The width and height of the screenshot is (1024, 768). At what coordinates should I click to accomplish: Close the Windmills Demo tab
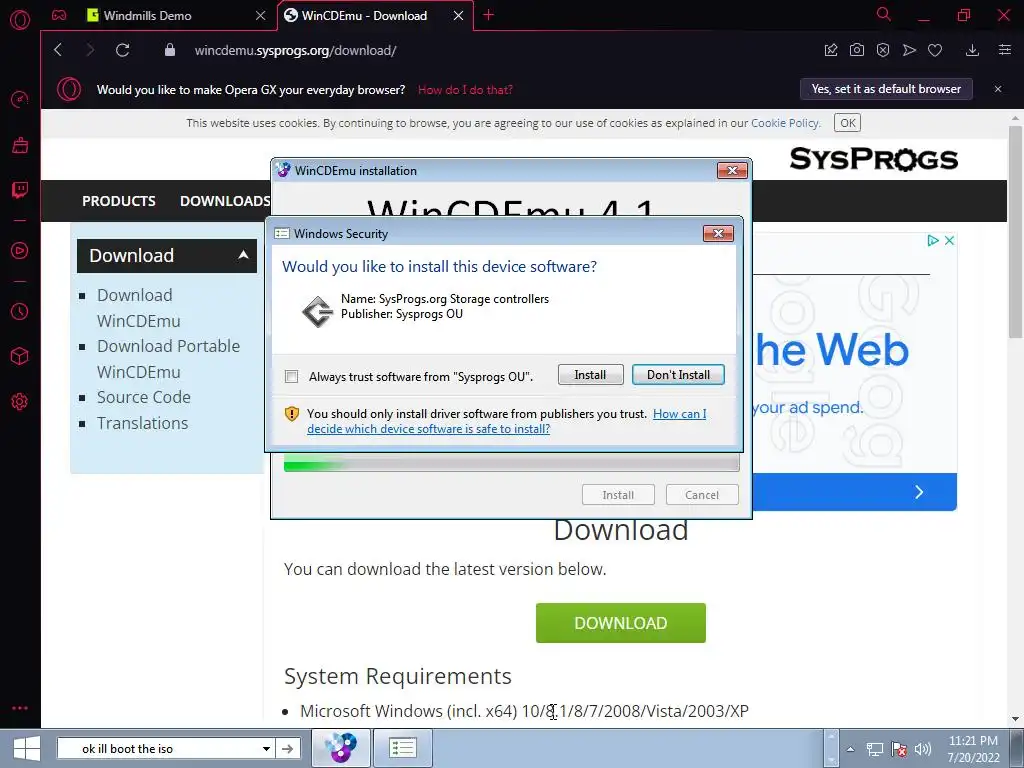(x=261, y=16)
